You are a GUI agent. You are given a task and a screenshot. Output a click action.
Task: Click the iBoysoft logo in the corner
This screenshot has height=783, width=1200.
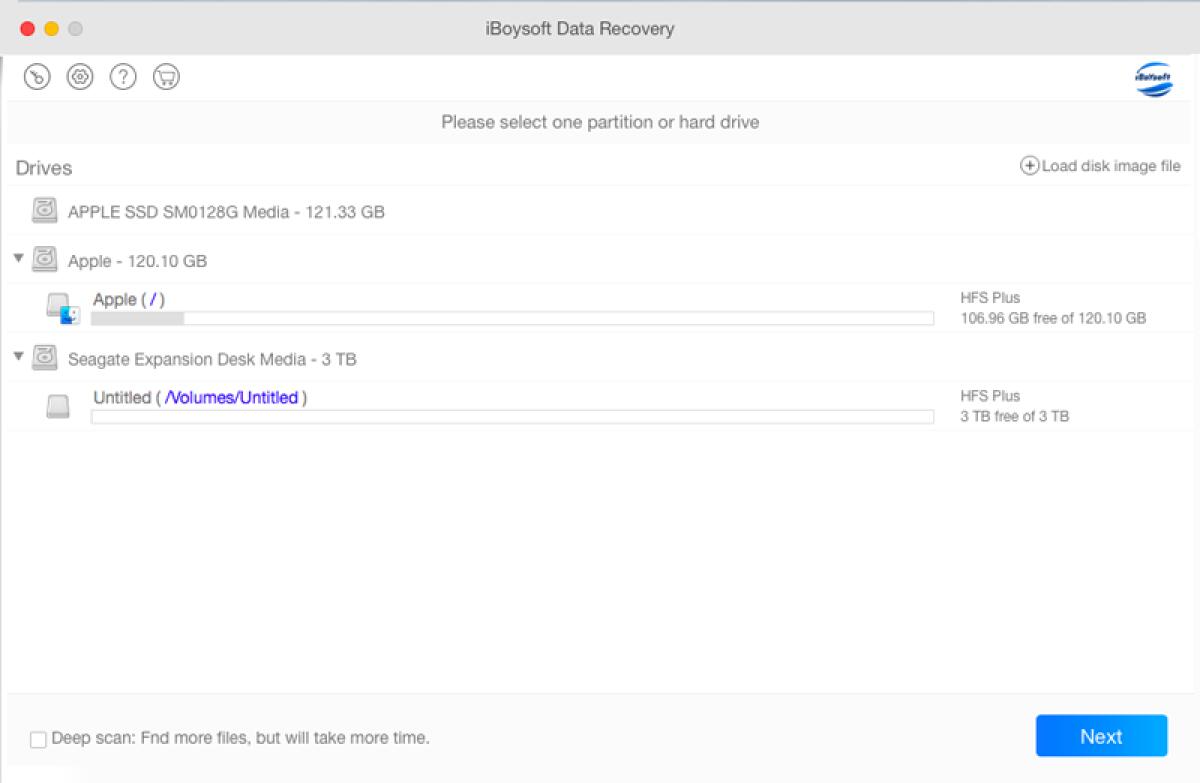click(x=1154, y=79)
